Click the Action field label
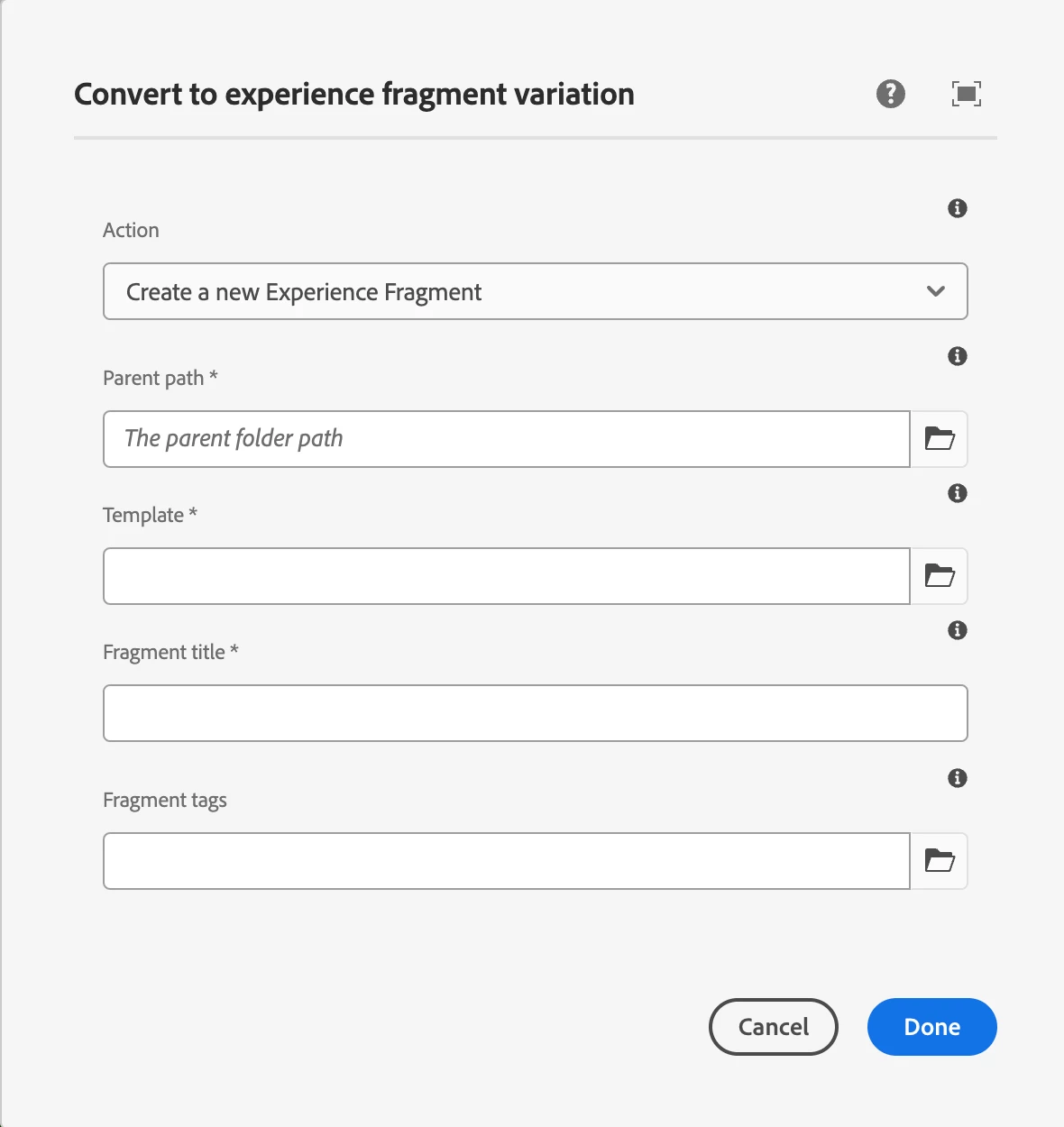Viewport: 1064px width, 1127px height. point(131,230)
